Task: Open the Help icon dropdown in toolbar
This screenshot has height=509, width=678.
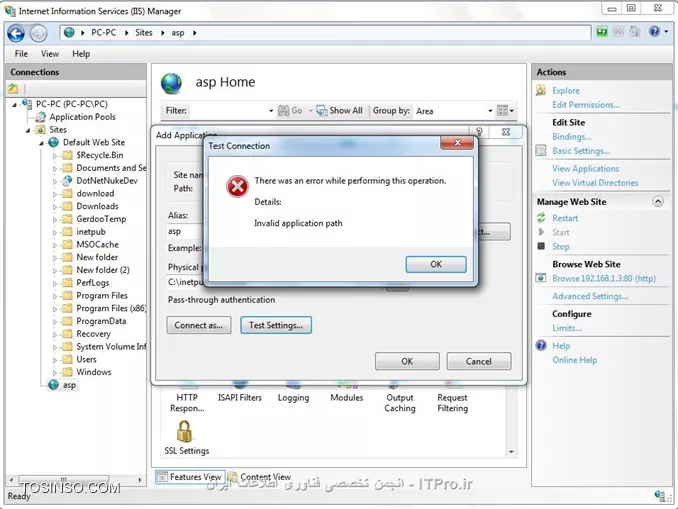Action: click(666, 32)
